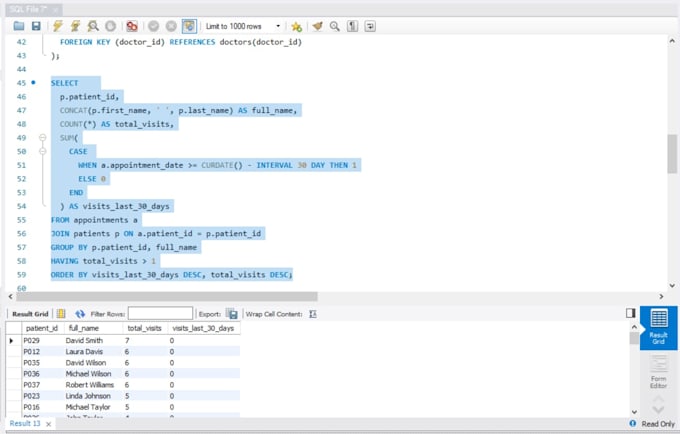
Task: Select the Result Grid view button on right panel
Action: [658, 328]
